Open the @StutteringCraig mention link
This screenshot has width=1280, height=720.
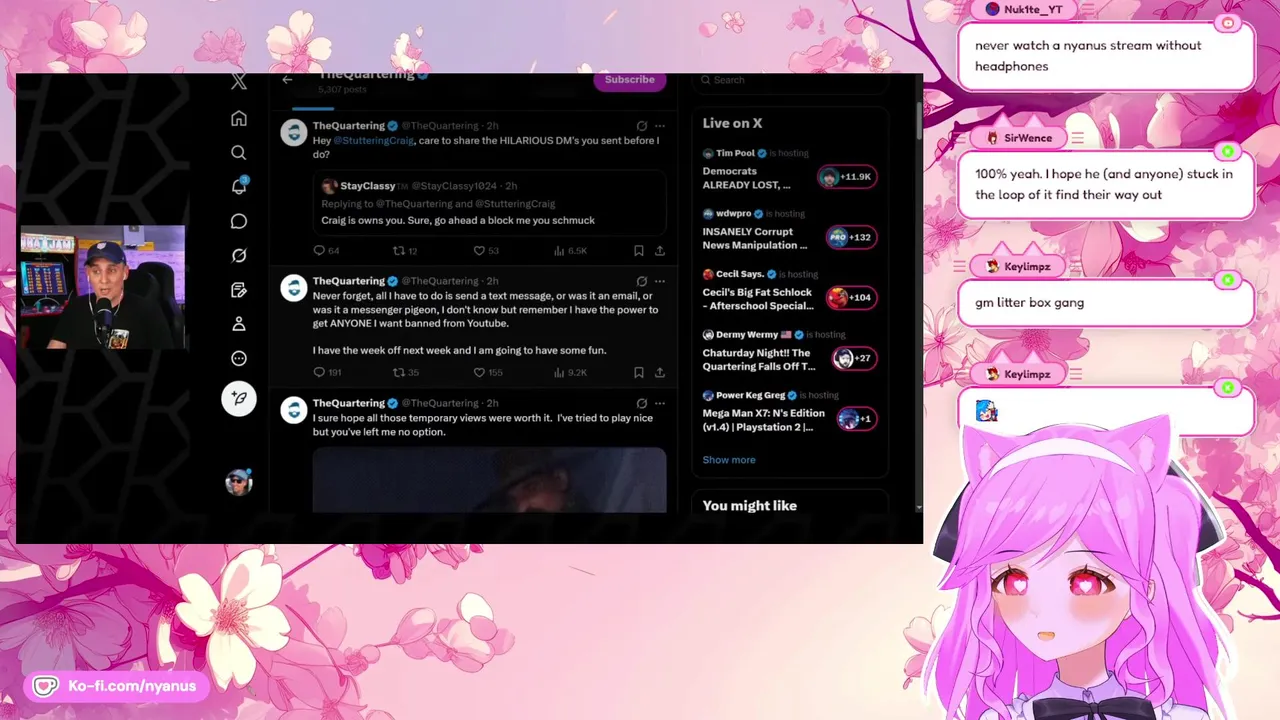click(x=374, y=141)
